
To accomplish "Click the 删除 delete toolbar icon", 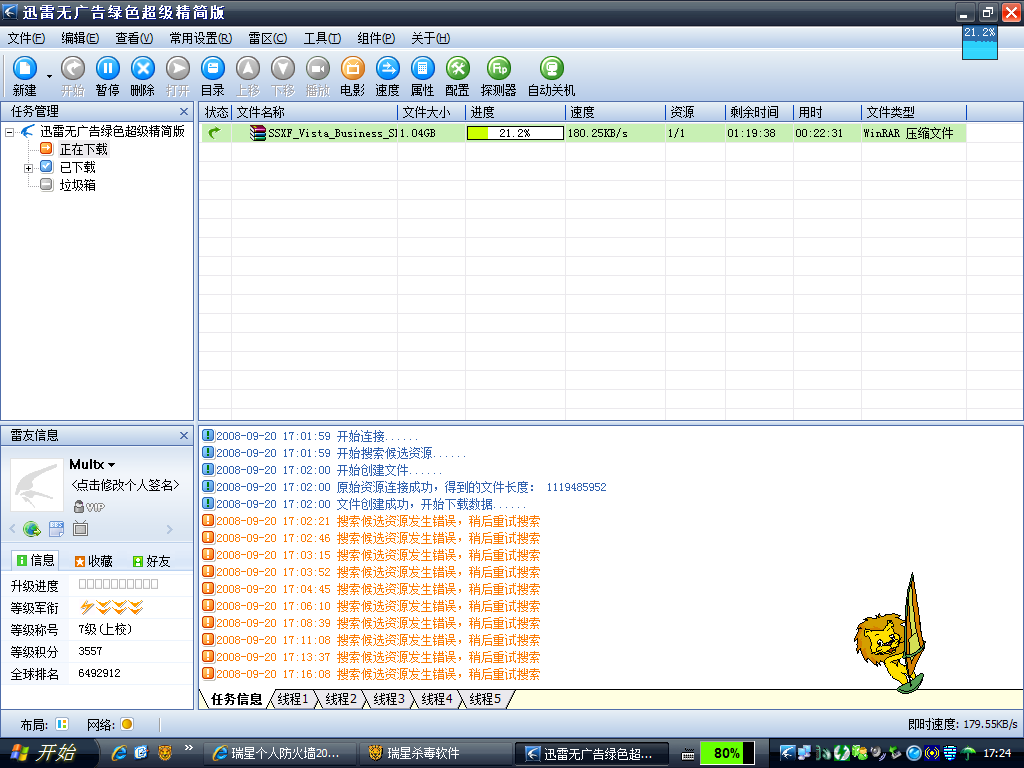I will tap(142, 68).
